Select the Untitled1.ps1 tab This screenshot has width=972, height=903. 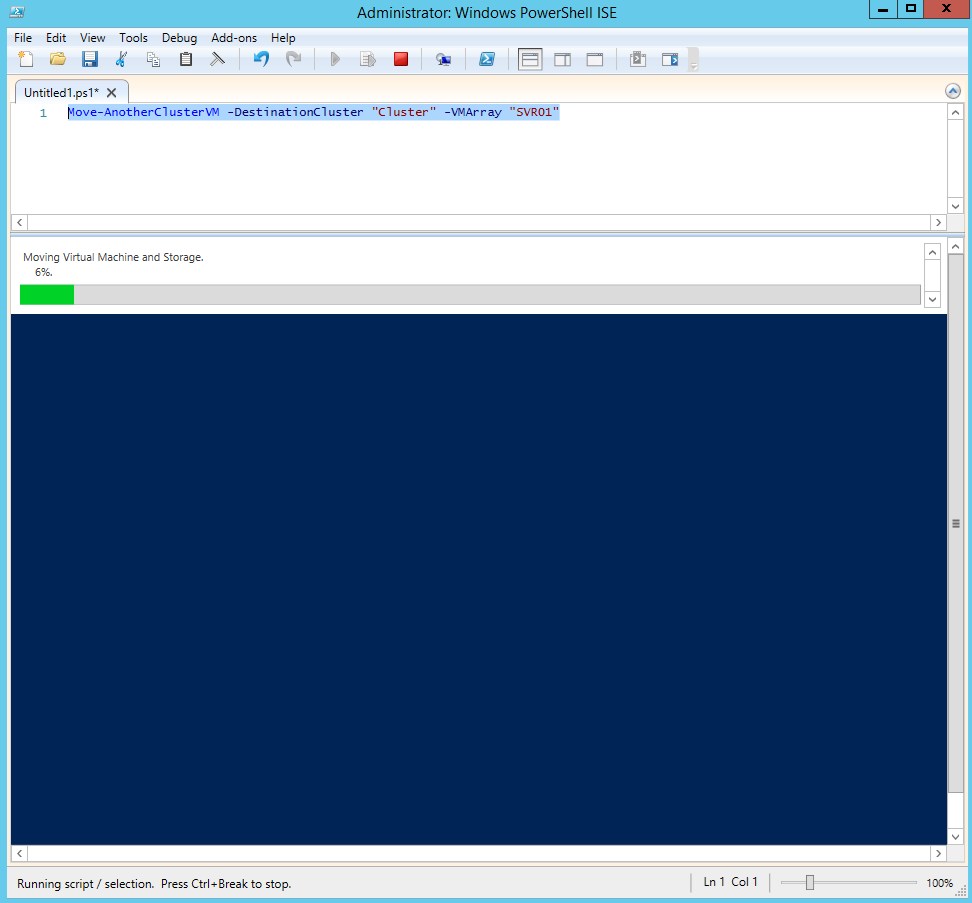pyautogui.click(x=61, y=93)
